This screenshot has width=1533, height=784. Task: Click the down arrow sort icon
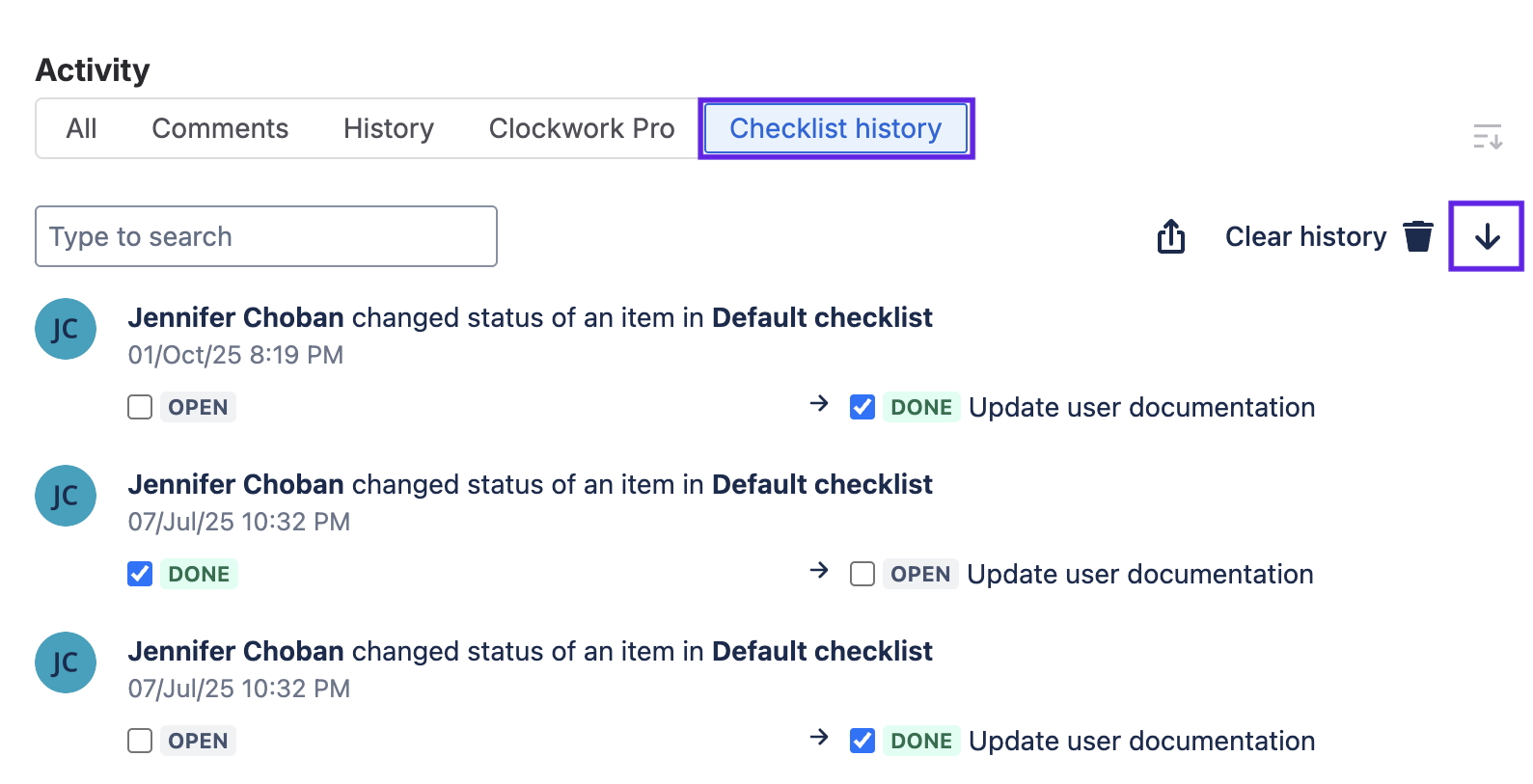[x=1487, y=236]
